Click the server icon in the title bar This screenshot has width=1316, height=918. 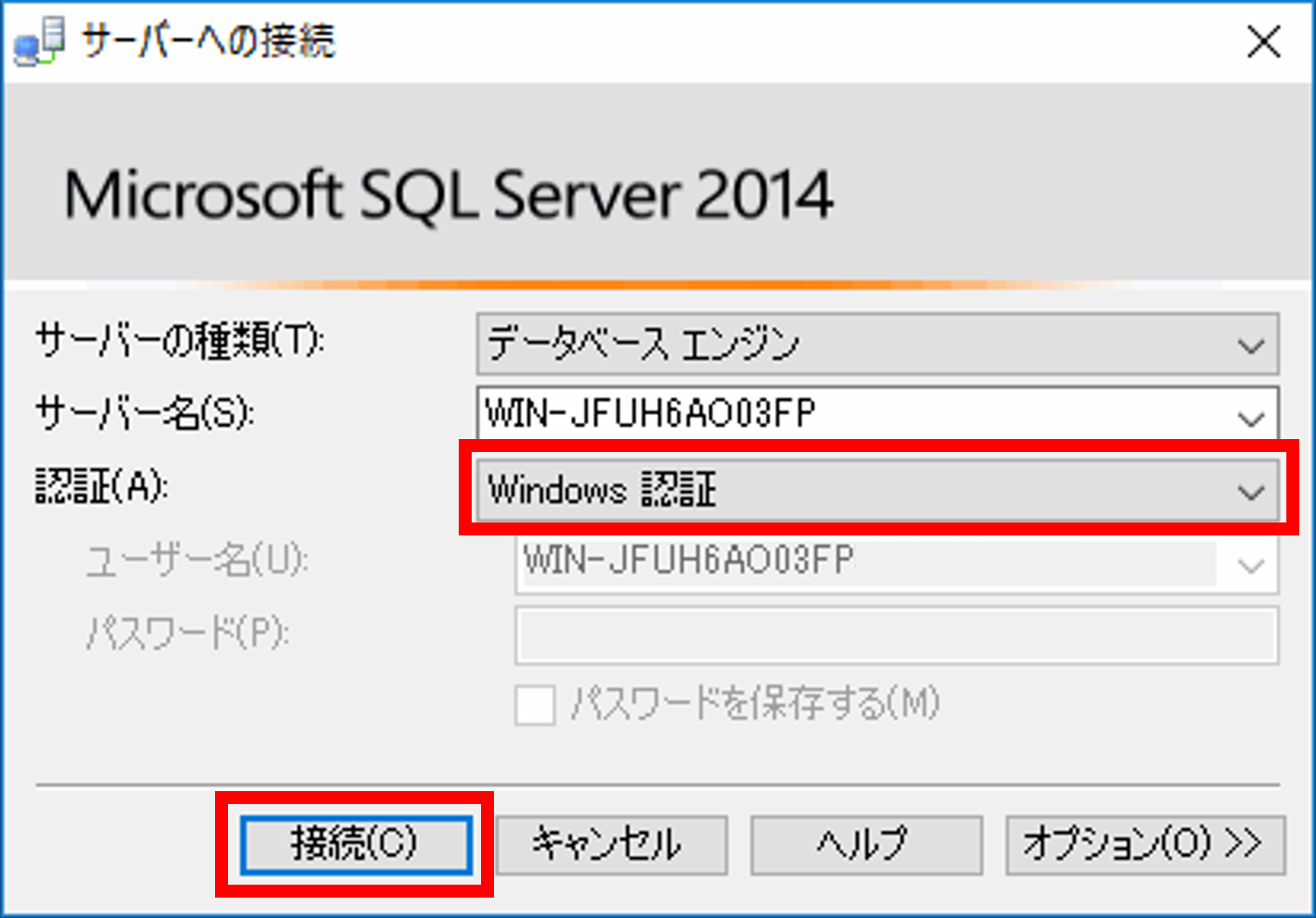[x=40, y=43]
